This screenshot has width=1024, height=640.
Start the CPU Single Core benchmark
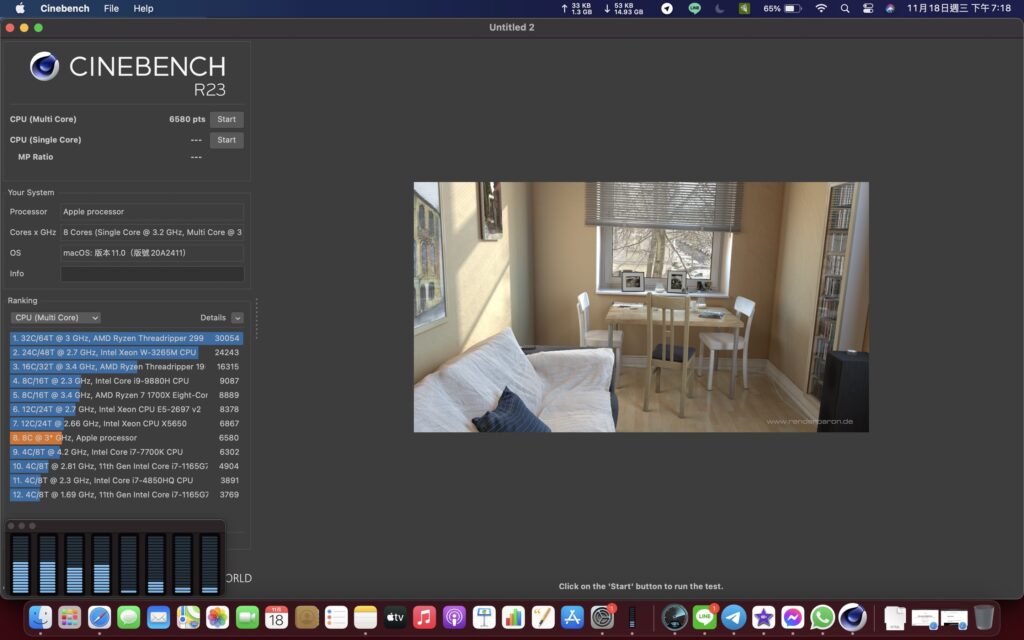click(227, 140)
